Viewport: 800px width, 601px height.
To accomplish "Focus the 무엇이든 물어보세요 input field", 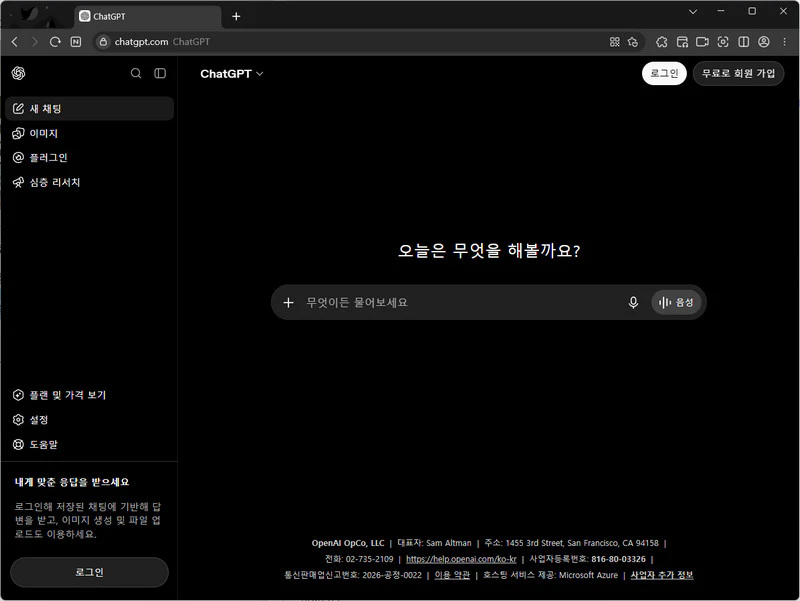I will (459, 303).
